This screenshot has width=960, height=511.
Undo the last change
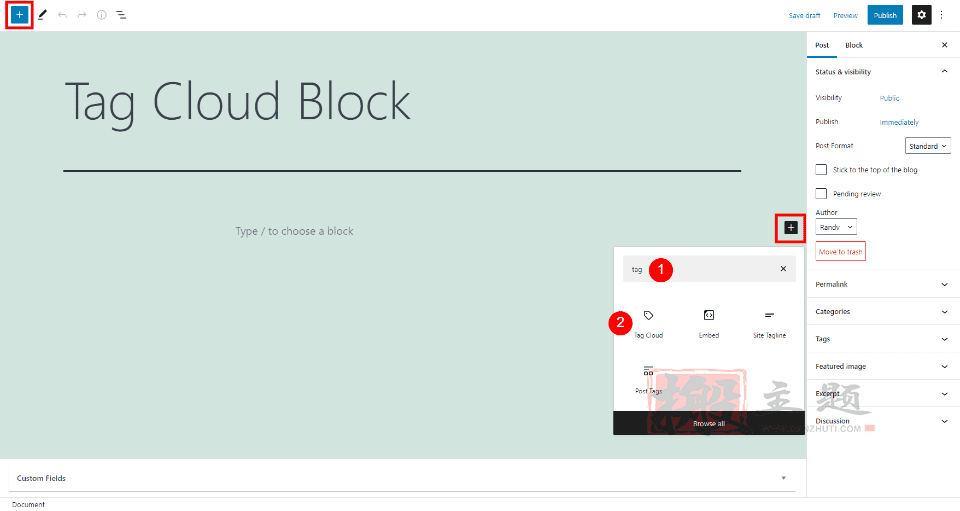click(62, 15)
